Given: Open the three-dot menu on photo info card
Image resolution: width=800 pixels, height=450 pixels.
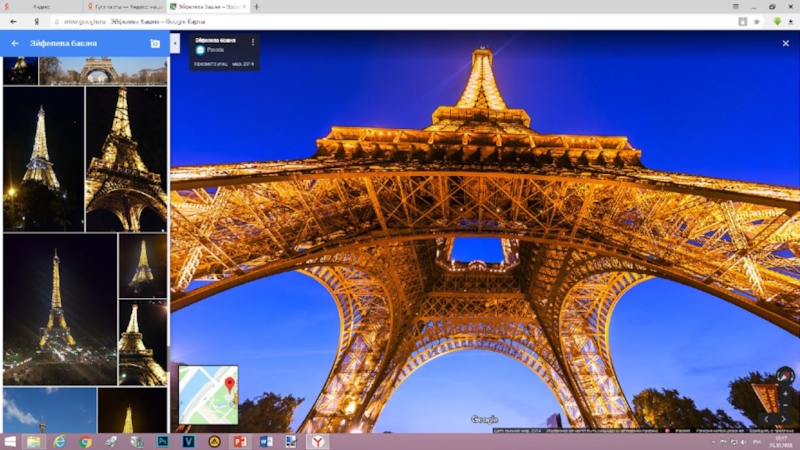Looking at the screenshot, I should (253, 43).
